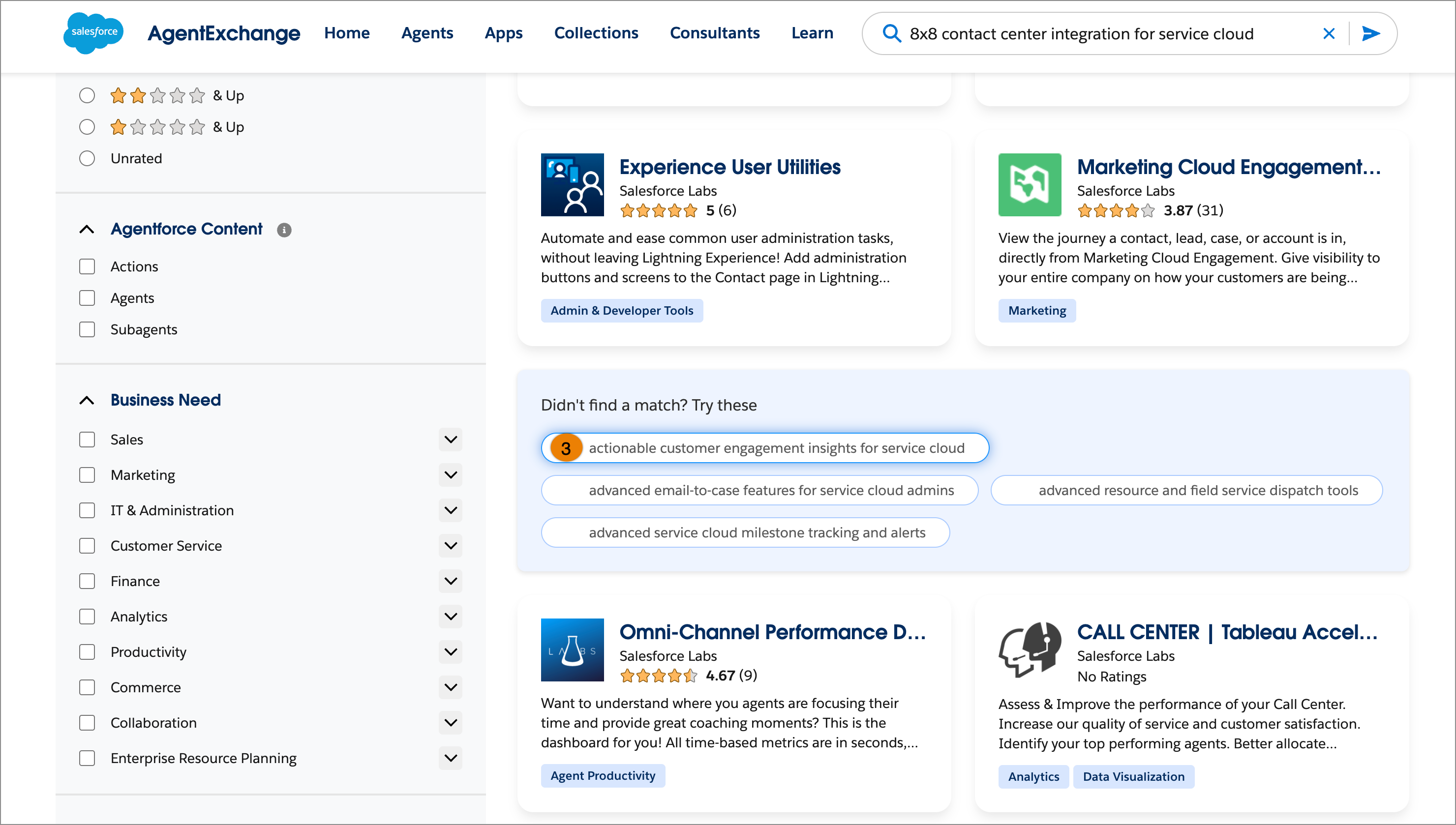This screenshot has width=1456, height=825.
Task: Expand the Enterprise Resource Planning dropdown
Action: tap(451, 758)
